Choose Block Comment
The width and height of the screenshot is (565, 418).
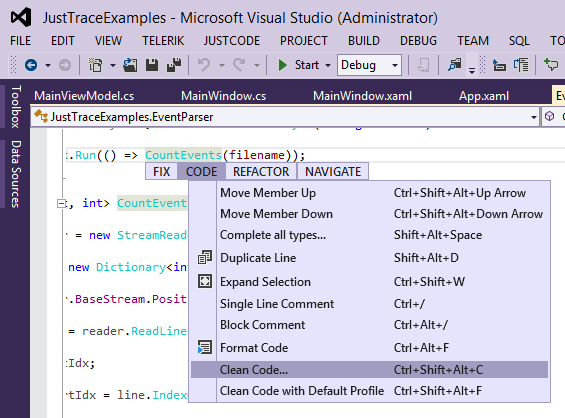pyautogui.click(x=369, y=325)
